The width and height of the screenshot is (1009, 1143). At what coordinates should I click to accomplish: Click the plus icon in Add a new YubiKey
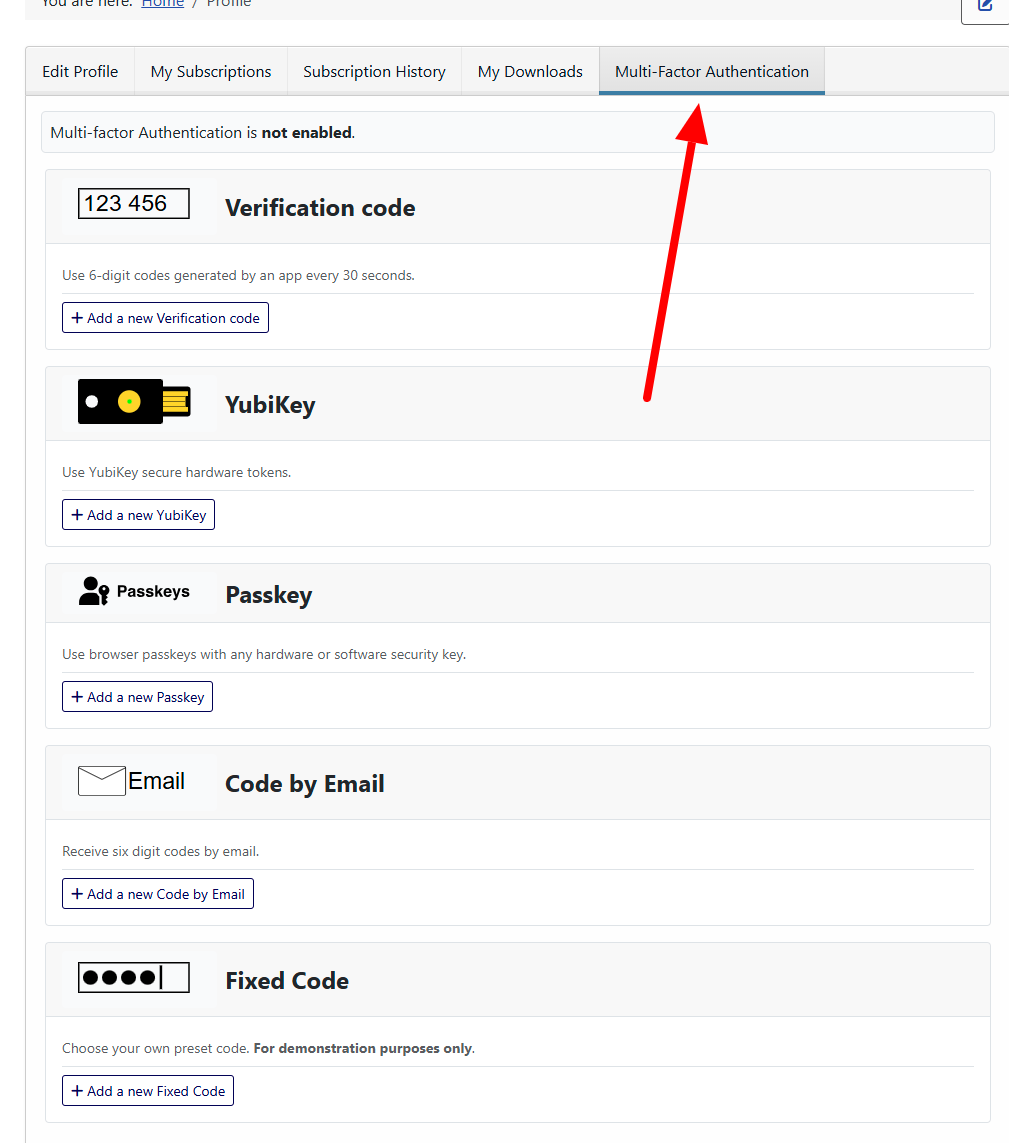point(77,515)
